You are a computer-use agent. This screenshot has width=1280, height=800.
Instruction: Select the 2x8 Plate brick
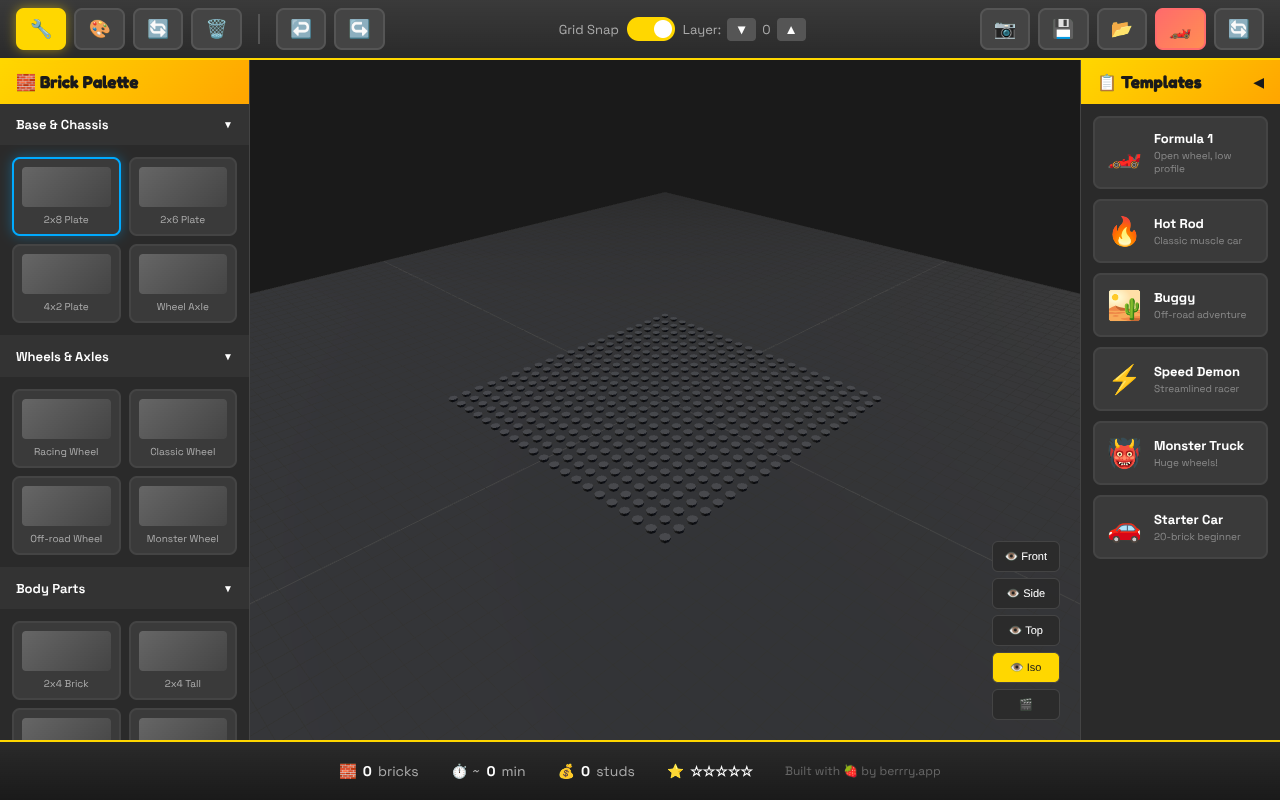(66, 196)
